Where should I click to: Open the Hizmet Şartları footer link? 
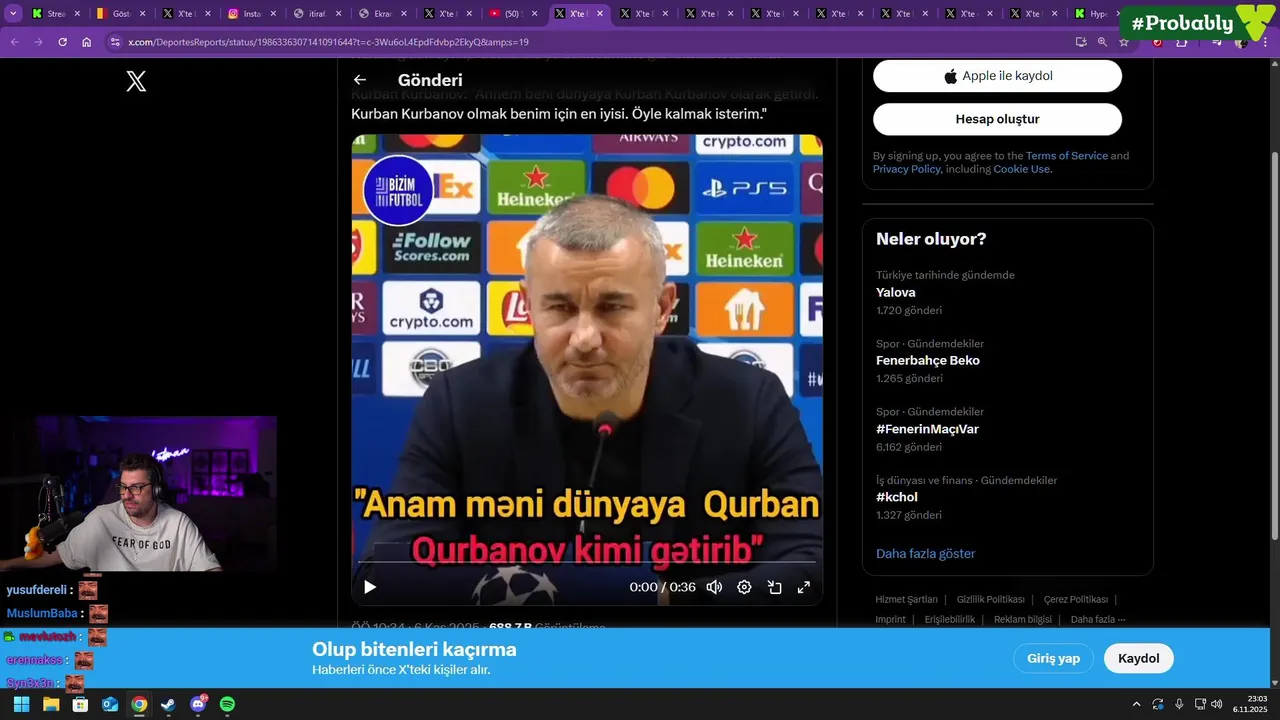tap(906, 600)
